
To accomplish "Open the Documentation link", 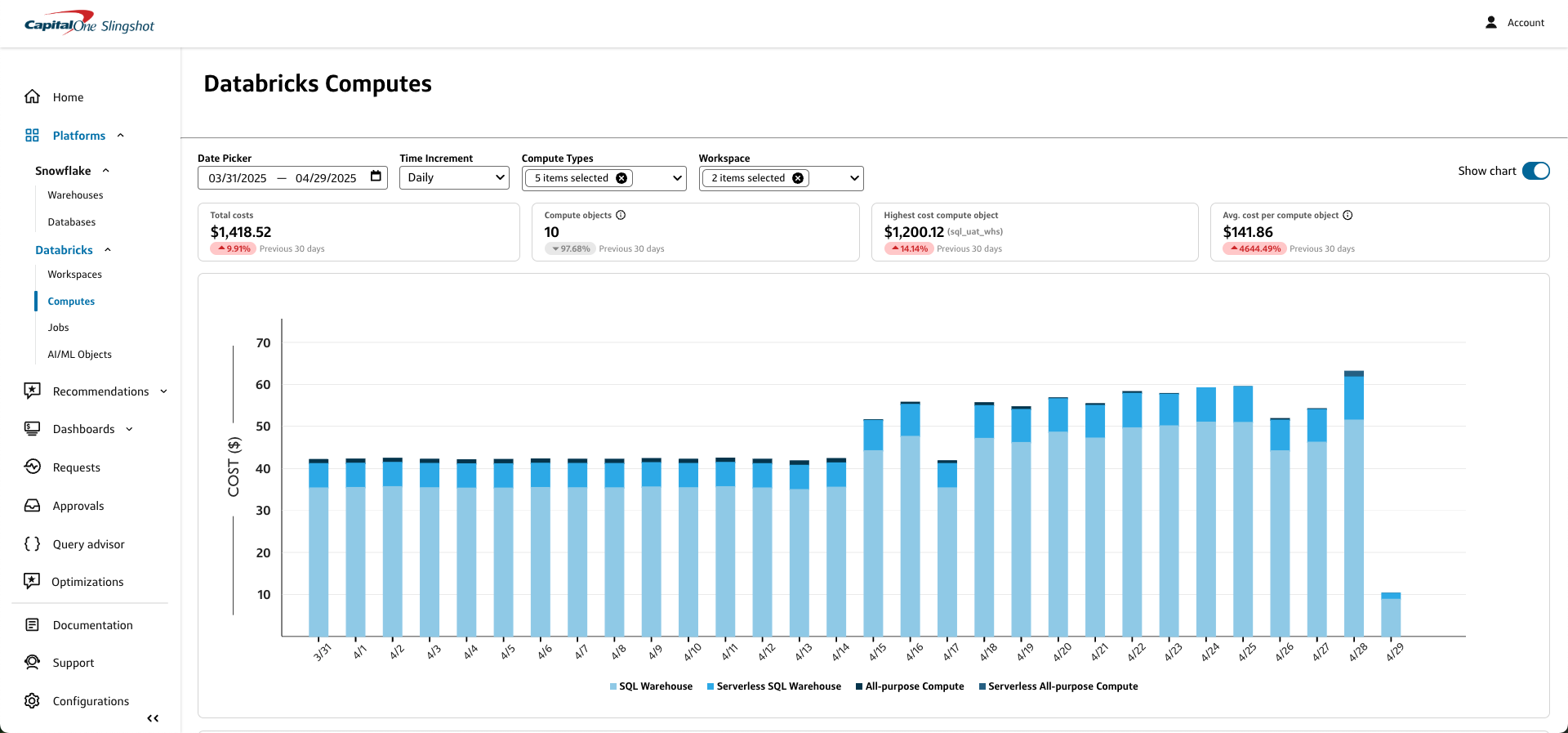I will coord(92,625).
